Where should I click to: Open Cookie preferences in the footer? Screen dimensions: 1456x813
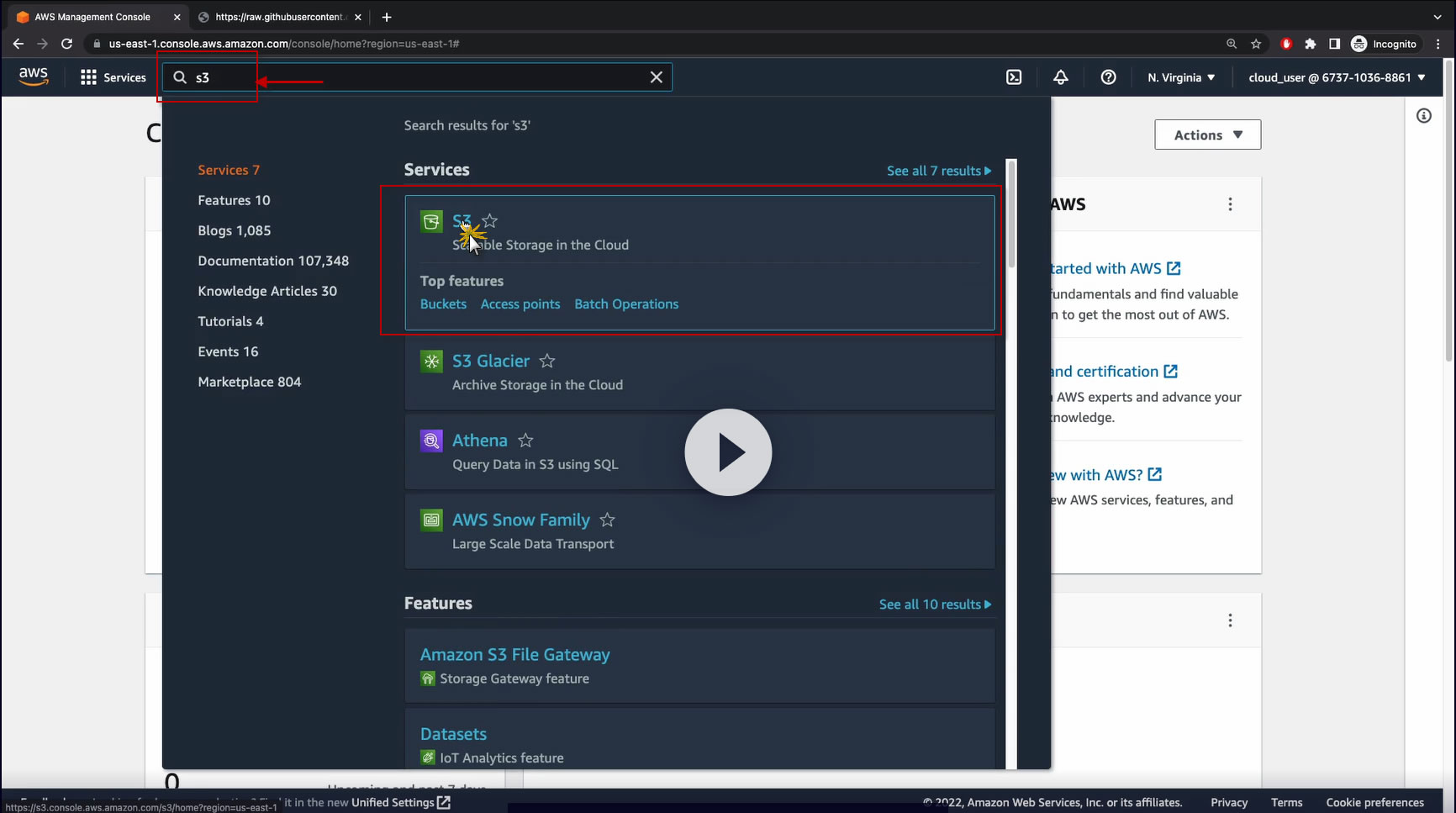click(1375, 803)
